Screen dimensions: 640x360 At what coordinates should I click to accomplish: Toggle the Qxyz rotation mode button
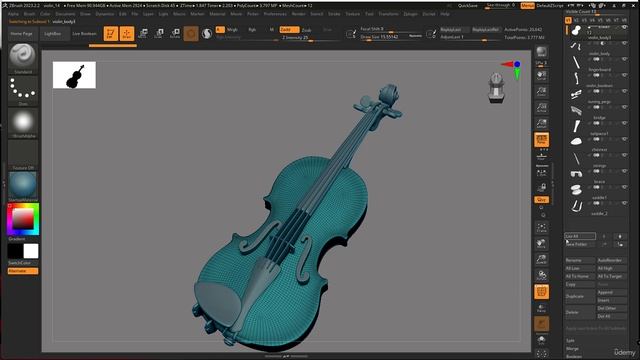click(542, 200)
